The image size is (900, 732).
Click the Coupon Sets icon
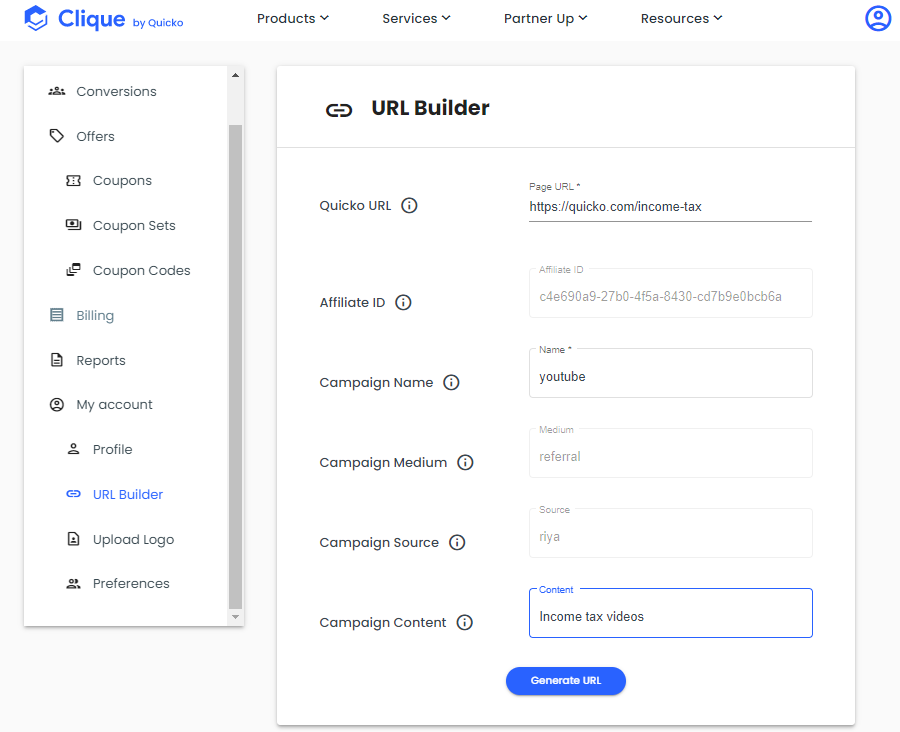(73, 225)
